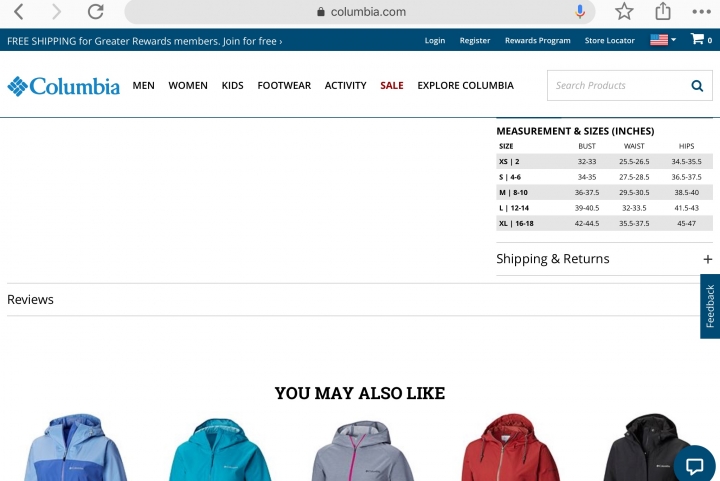
Task: Open the Store Locator link
Action: (x=609, y=40)
